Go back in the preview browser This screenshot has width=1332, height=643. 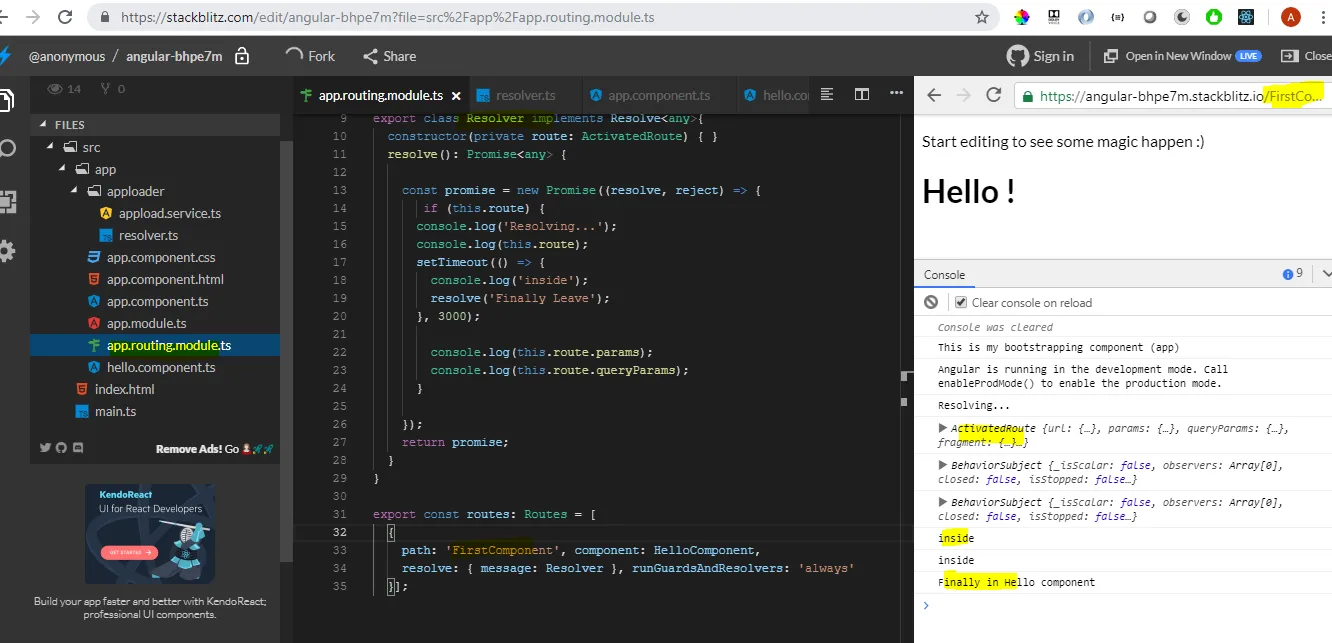point(933,95)
